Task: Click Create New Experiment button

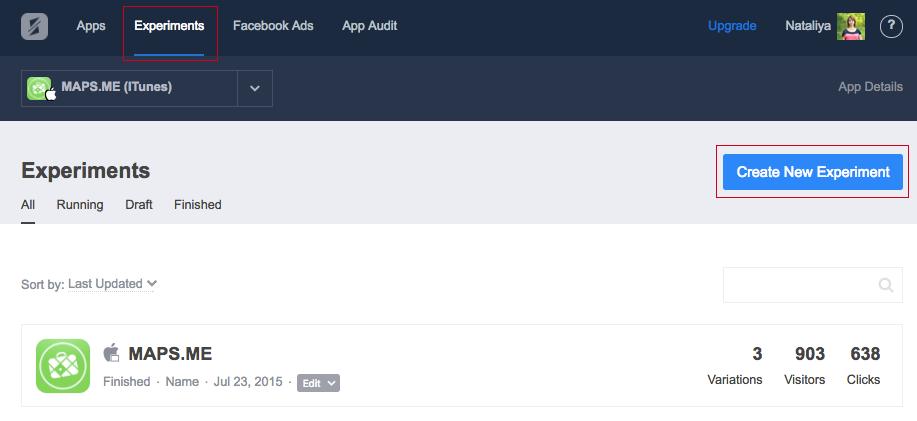Action: click(x=813, y=172)
